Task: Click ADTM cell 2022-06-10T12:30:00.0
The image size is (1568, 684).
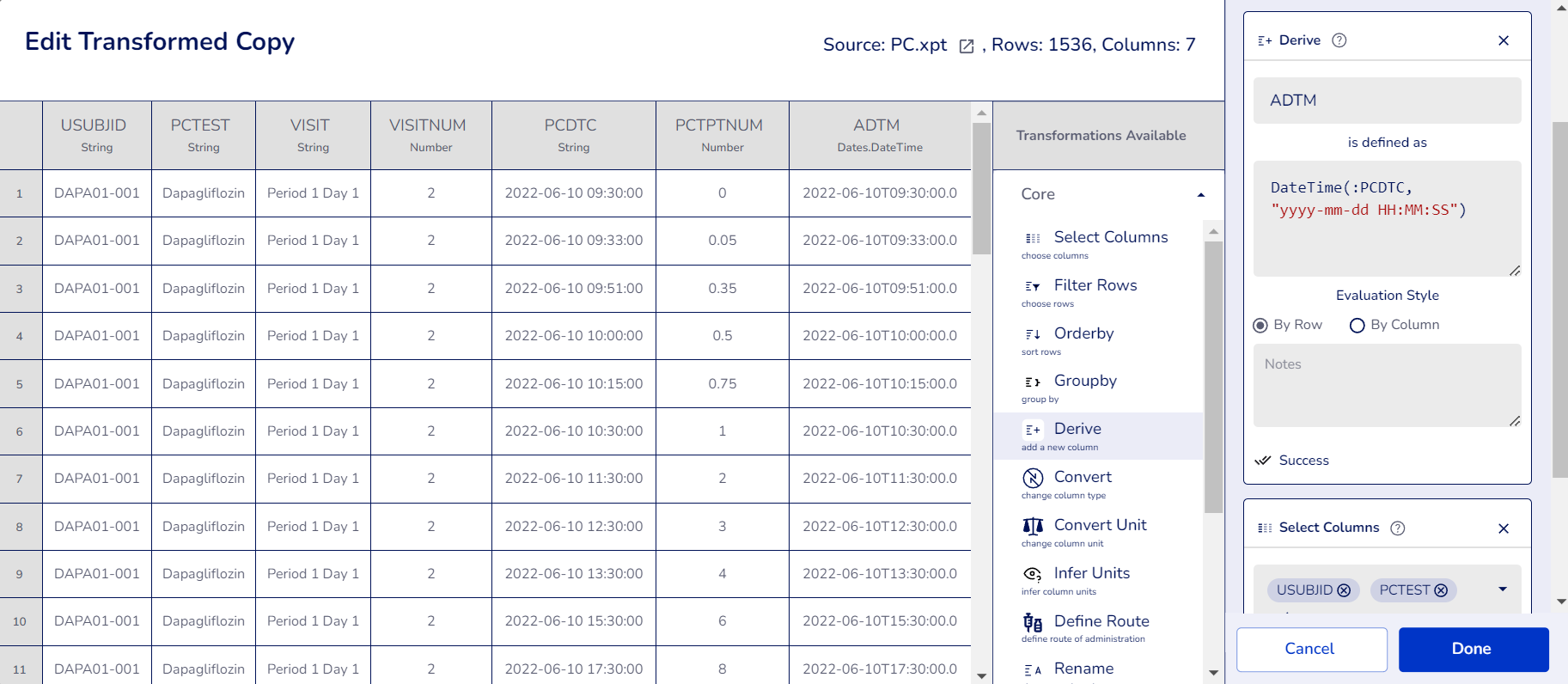Action: 880,527
